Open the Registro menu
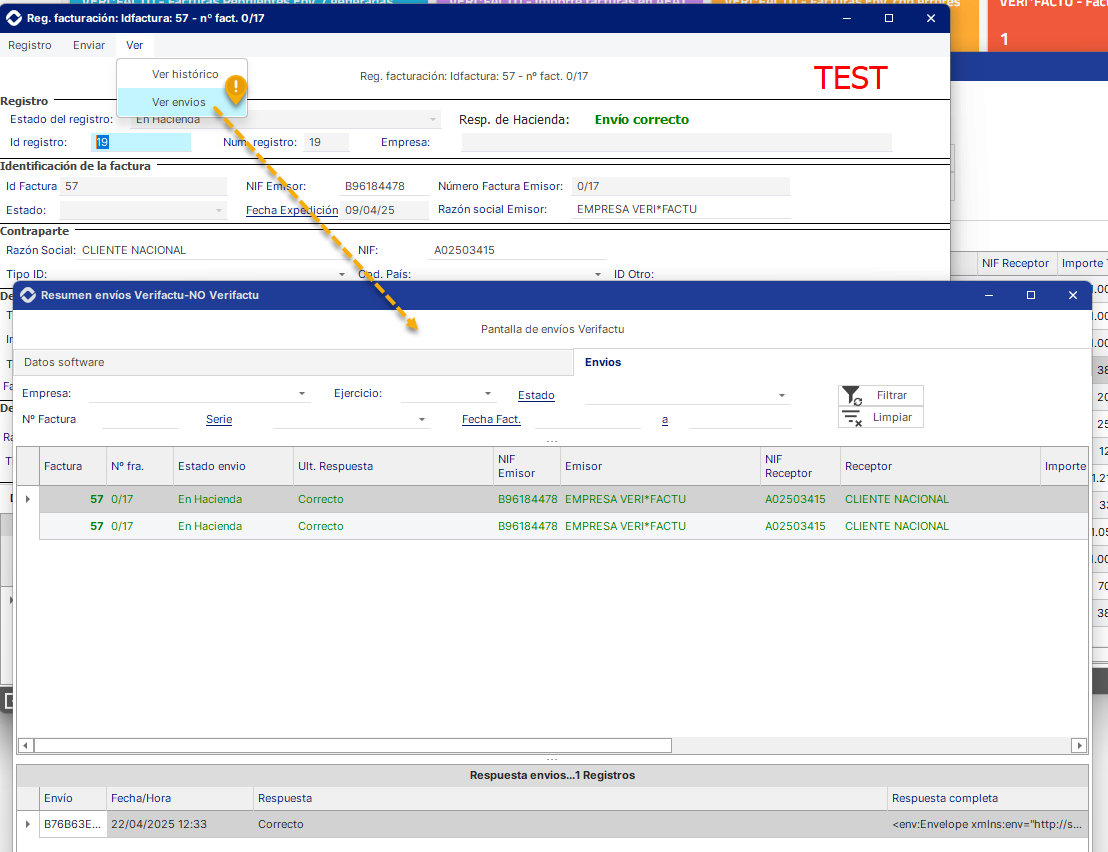Viewport: 1108px width, 852px height. coord(30,45)
